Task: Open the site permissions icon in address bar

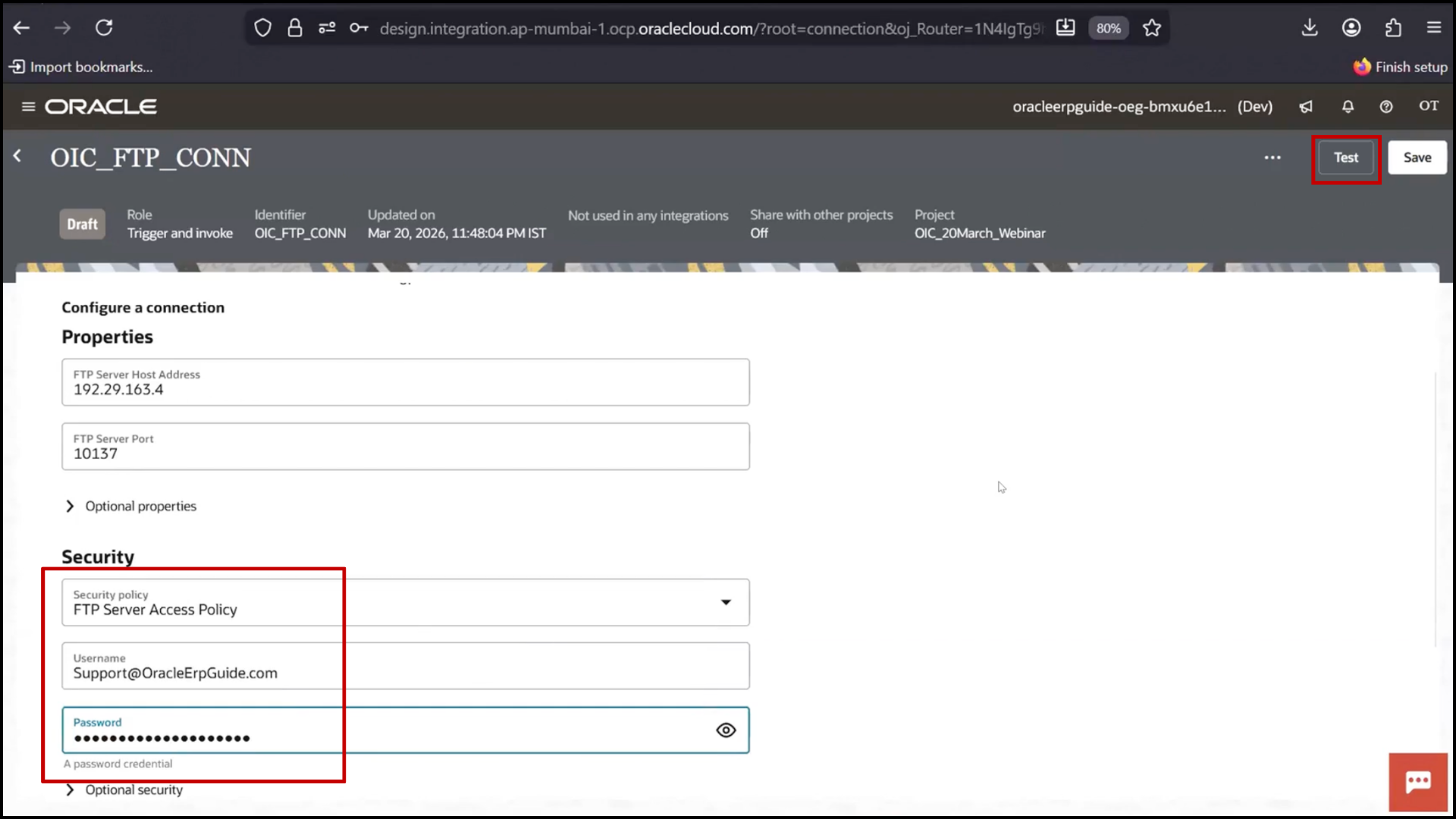Action: (327, 28)
